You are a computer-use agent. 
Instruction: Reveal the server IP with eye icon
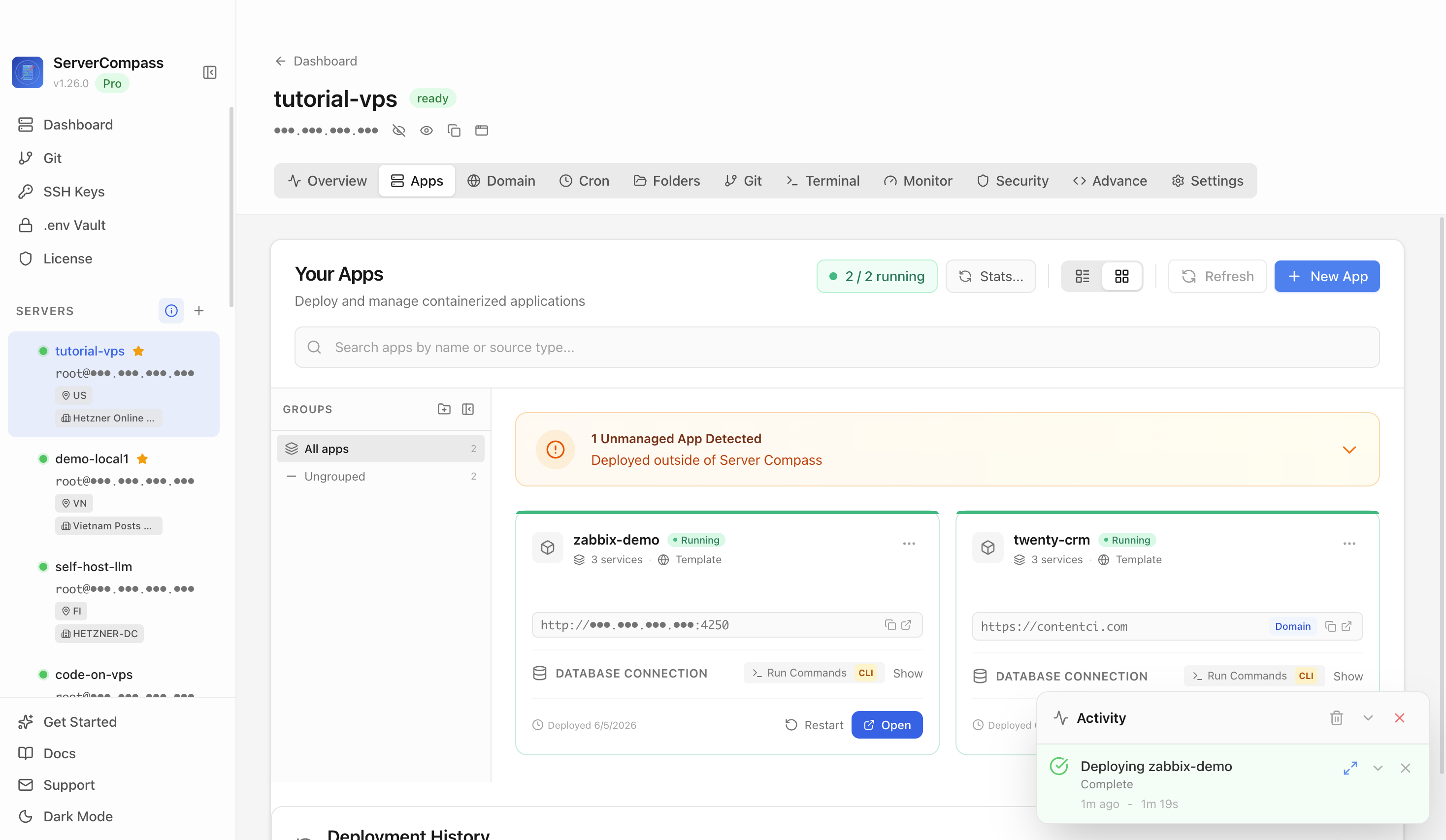pyautogui.click(x=427, y=131)
